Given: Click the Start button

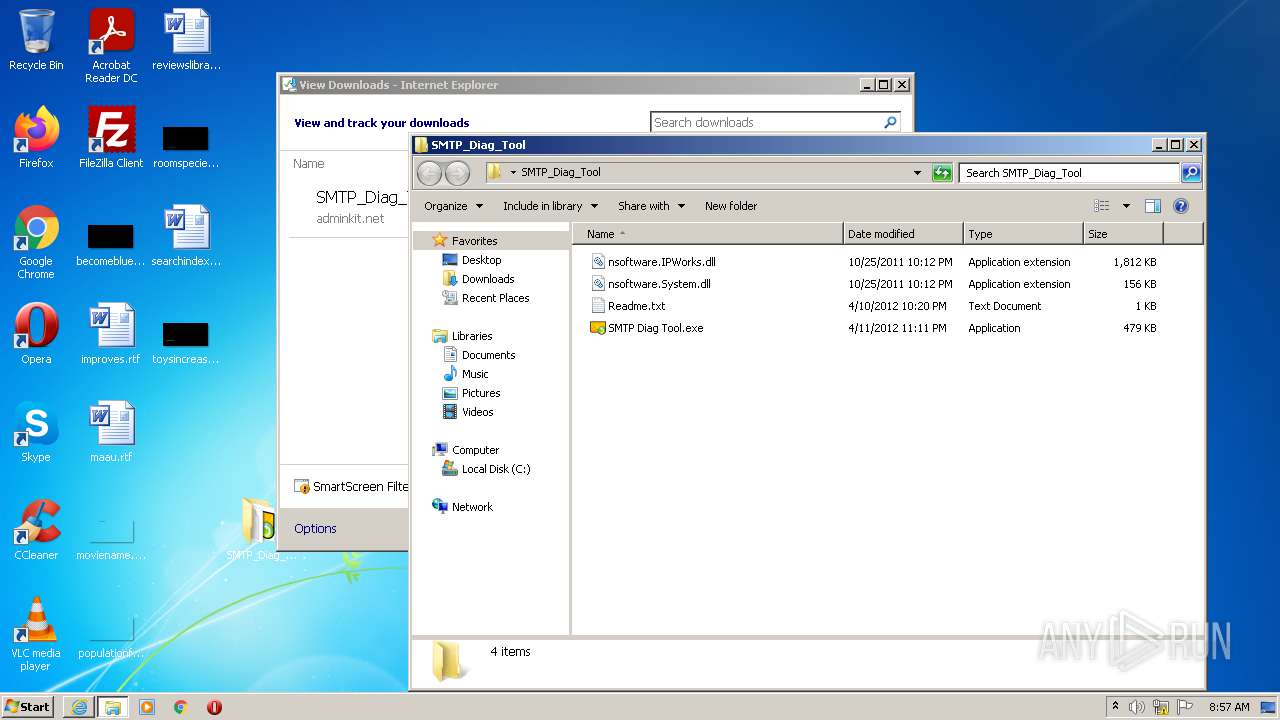Looking at the screenshot, I should click(28, 707).
